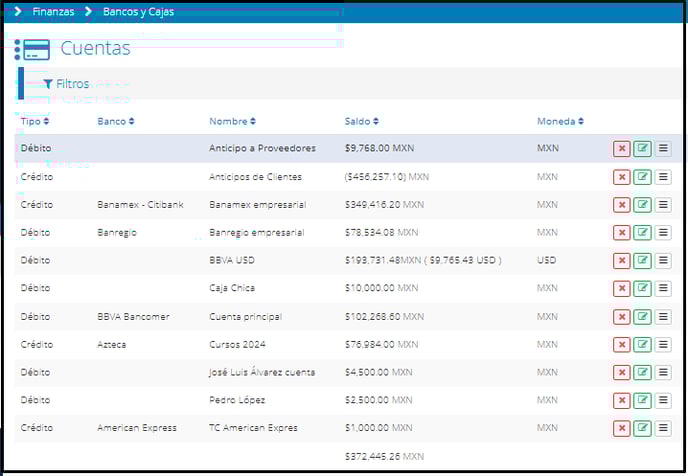This screenshot has height=476, width=688.
Task: Sort table by Tipo column
Action: point(35,122)
